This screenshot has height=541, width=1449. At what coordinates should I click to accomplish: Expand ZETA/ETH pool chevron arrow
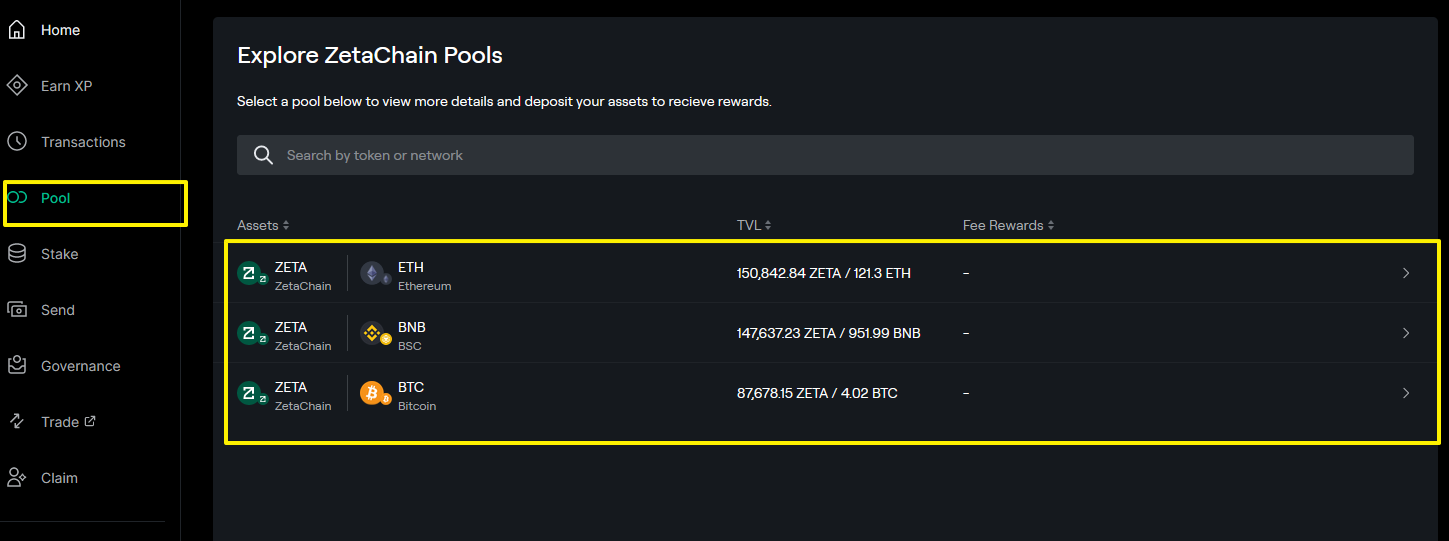point(1406,273)
